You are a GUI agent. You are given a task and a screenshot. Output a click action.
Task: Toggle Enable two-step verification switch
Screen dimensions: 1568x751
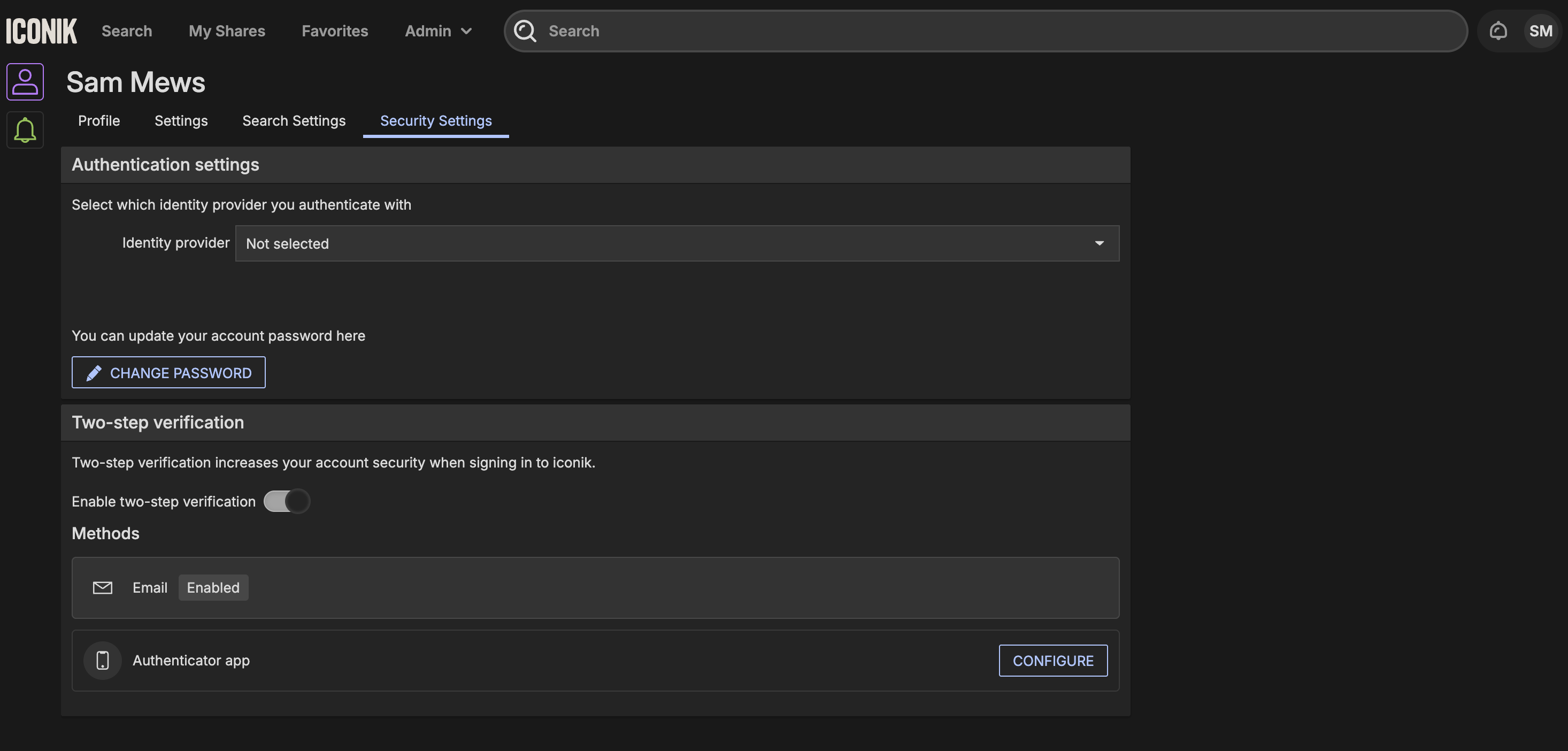click(x=287, y=502)
